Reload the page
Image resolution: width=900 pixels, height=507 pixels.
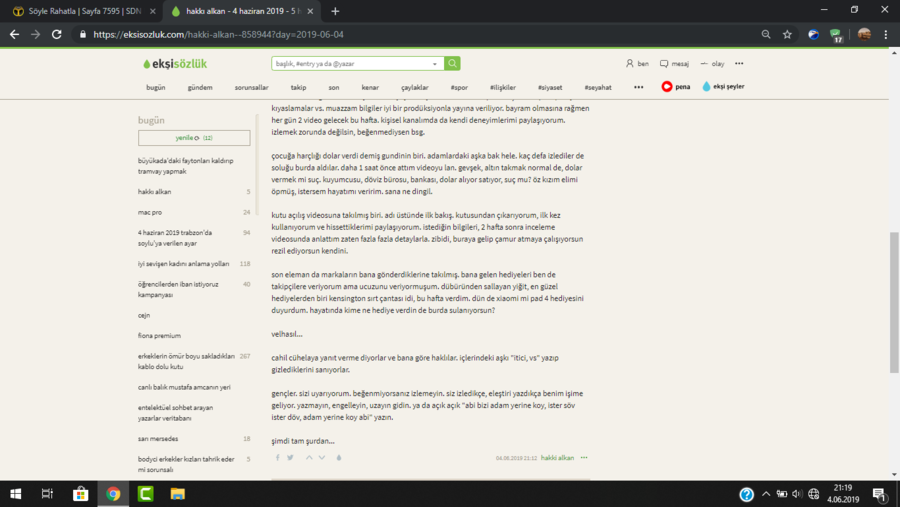56,34
